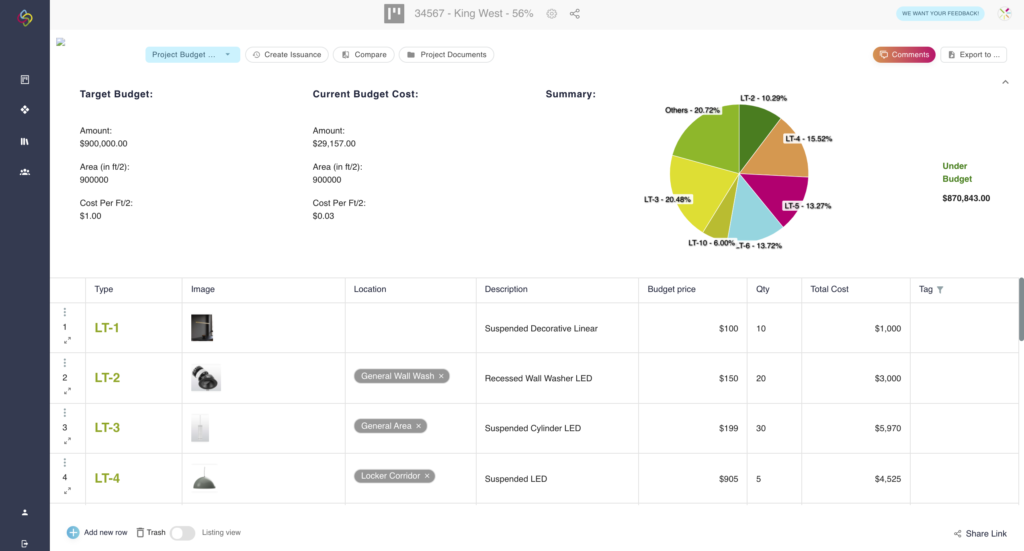Open the library books sidebar icon

pyautogui.click(x=25, y=141)
